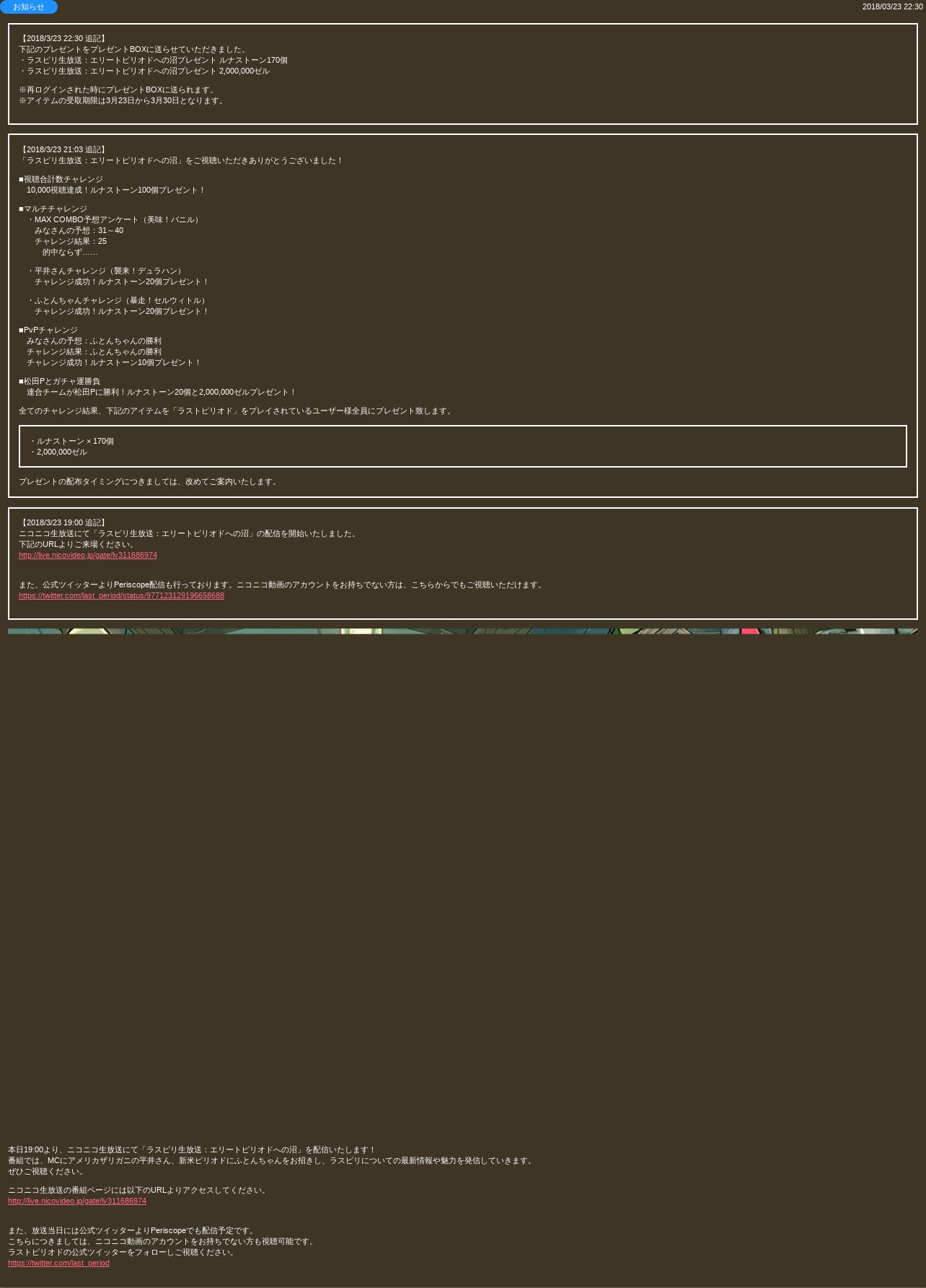The width and height of the screenshot is (926, 1288).
Task: Open the twitter status 977123129196658688 link
Action: pyautogui.click(x=121, y=595)
